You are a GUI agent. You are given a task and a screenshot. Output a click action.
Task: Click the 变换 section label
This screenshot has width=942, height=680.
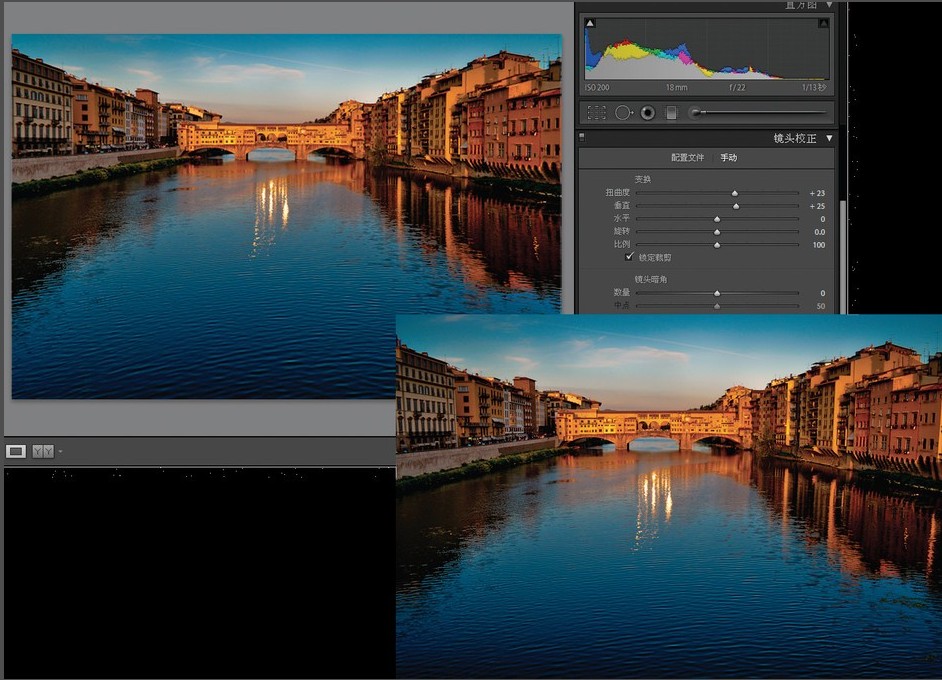coord(642,179)
